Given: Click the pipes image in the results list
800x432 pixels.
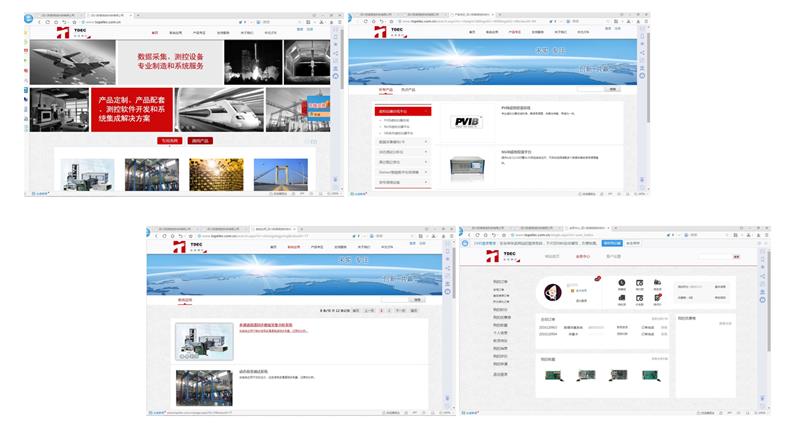Looking at the screenshot, I should point(204,388).
